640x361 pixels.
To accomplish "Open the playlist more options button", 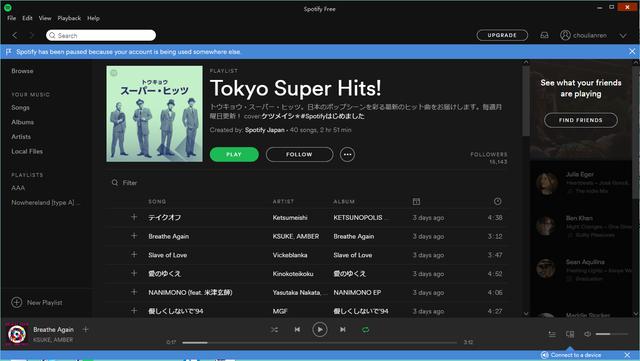I will coord(347,154).
